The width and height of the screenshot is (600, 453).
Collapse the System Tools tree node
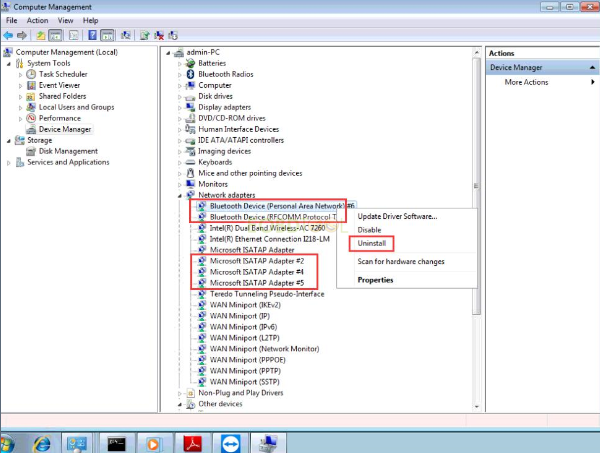click(9, 64)
